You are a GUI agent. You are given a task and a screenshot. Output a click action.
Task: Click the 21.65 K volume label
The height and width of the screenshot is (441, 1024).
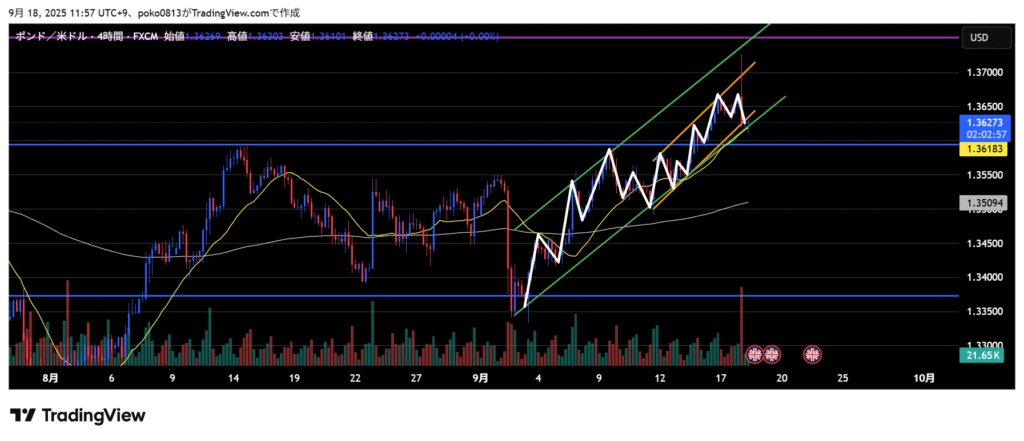pyautogui.click(x=980, y=355)
